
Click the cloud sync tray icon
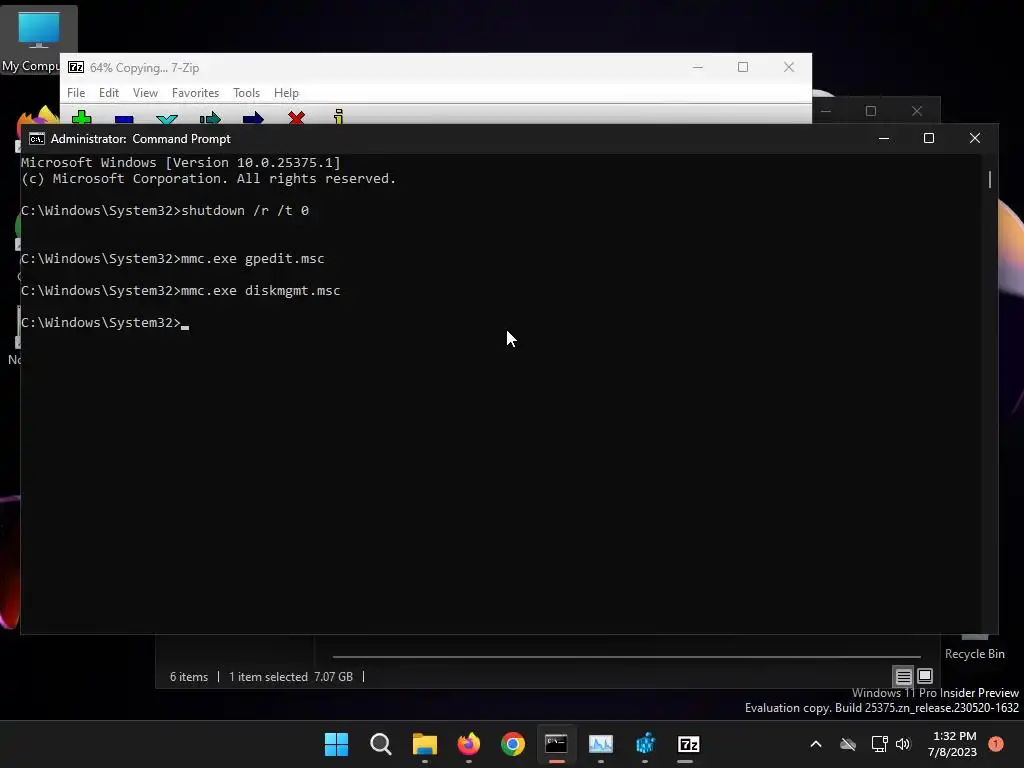pyautogui.click(x=848, y=744)
